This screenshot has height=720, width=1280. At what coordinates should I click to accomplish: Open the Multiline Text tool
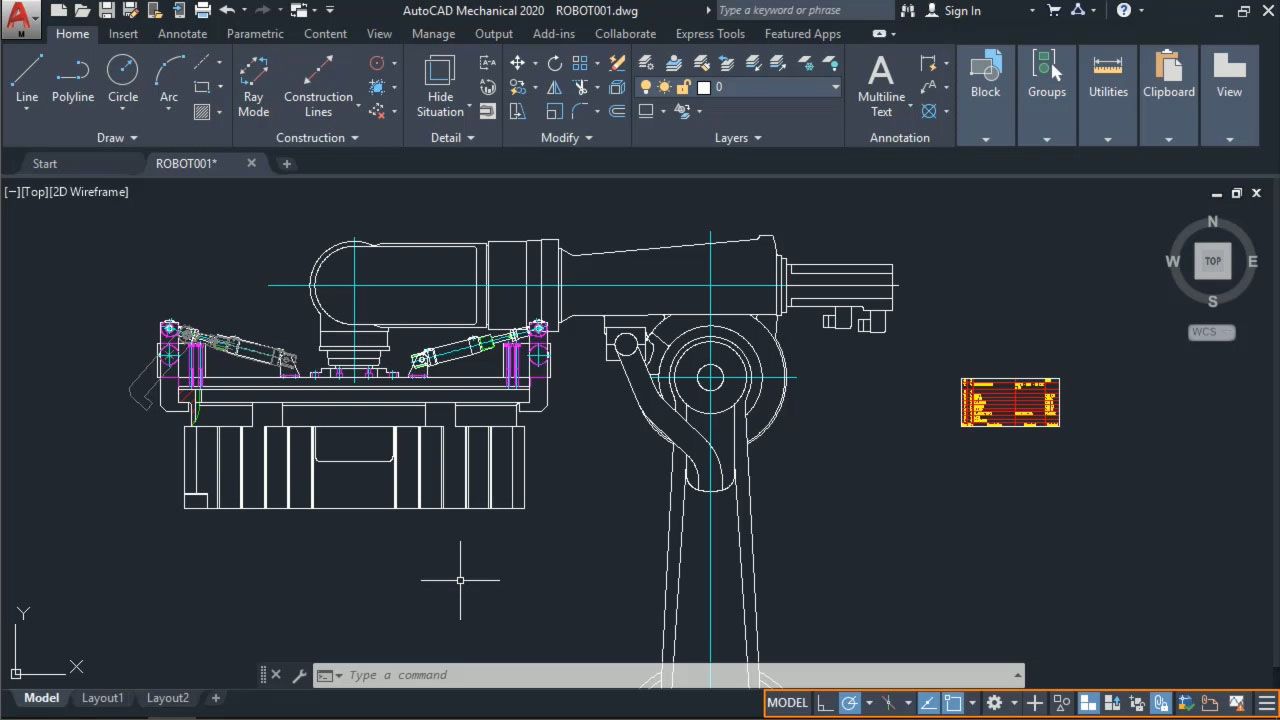(x=881, y=86)
